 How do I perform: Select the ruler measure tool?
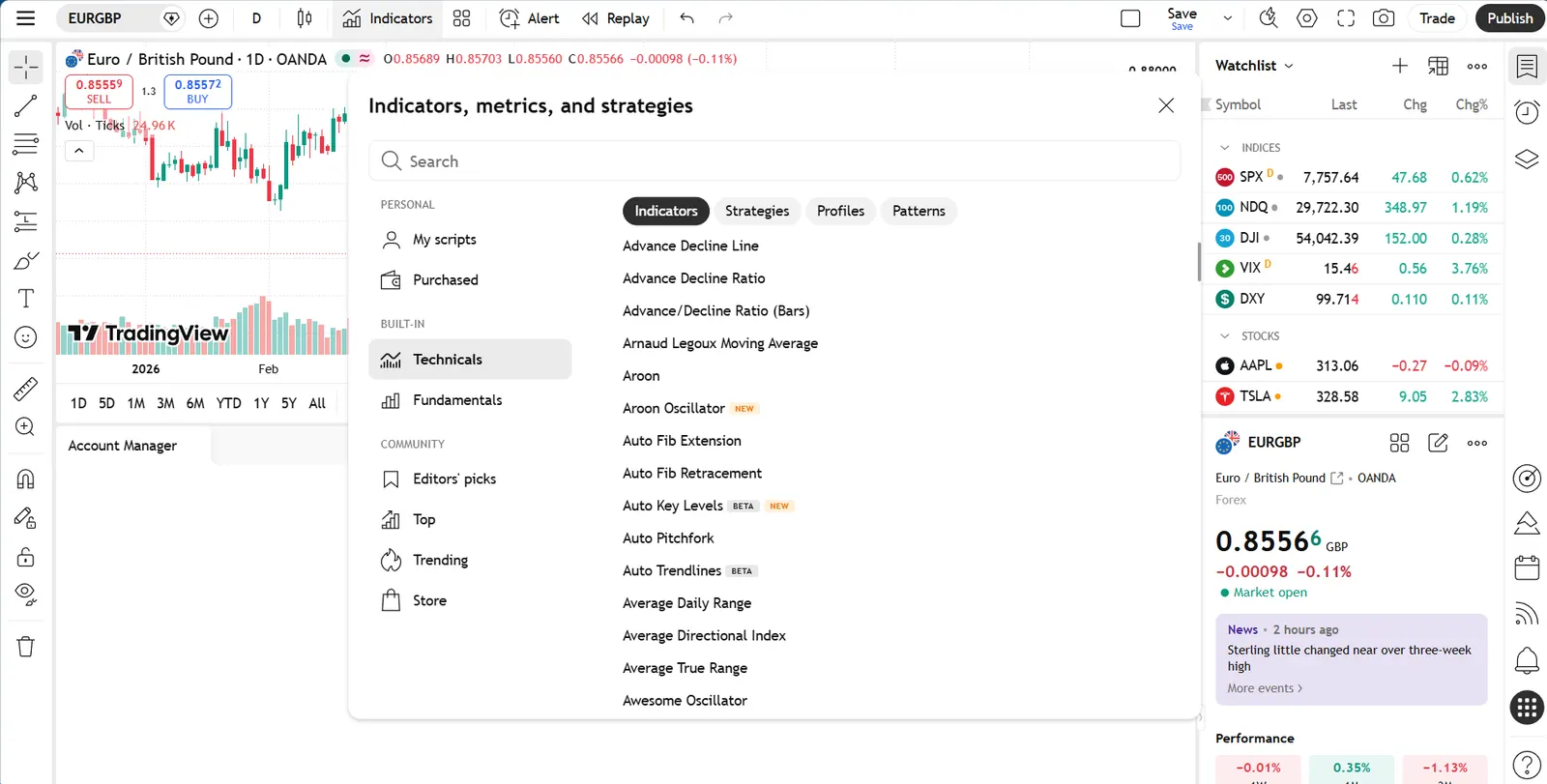pos(26,389)
